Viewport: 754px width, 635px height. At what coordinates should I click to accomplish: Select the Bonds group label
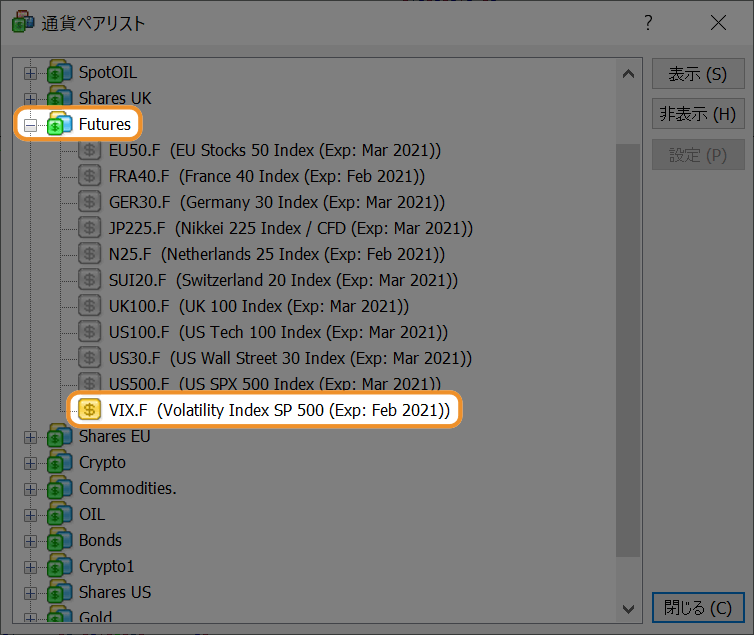coord(100,540)
